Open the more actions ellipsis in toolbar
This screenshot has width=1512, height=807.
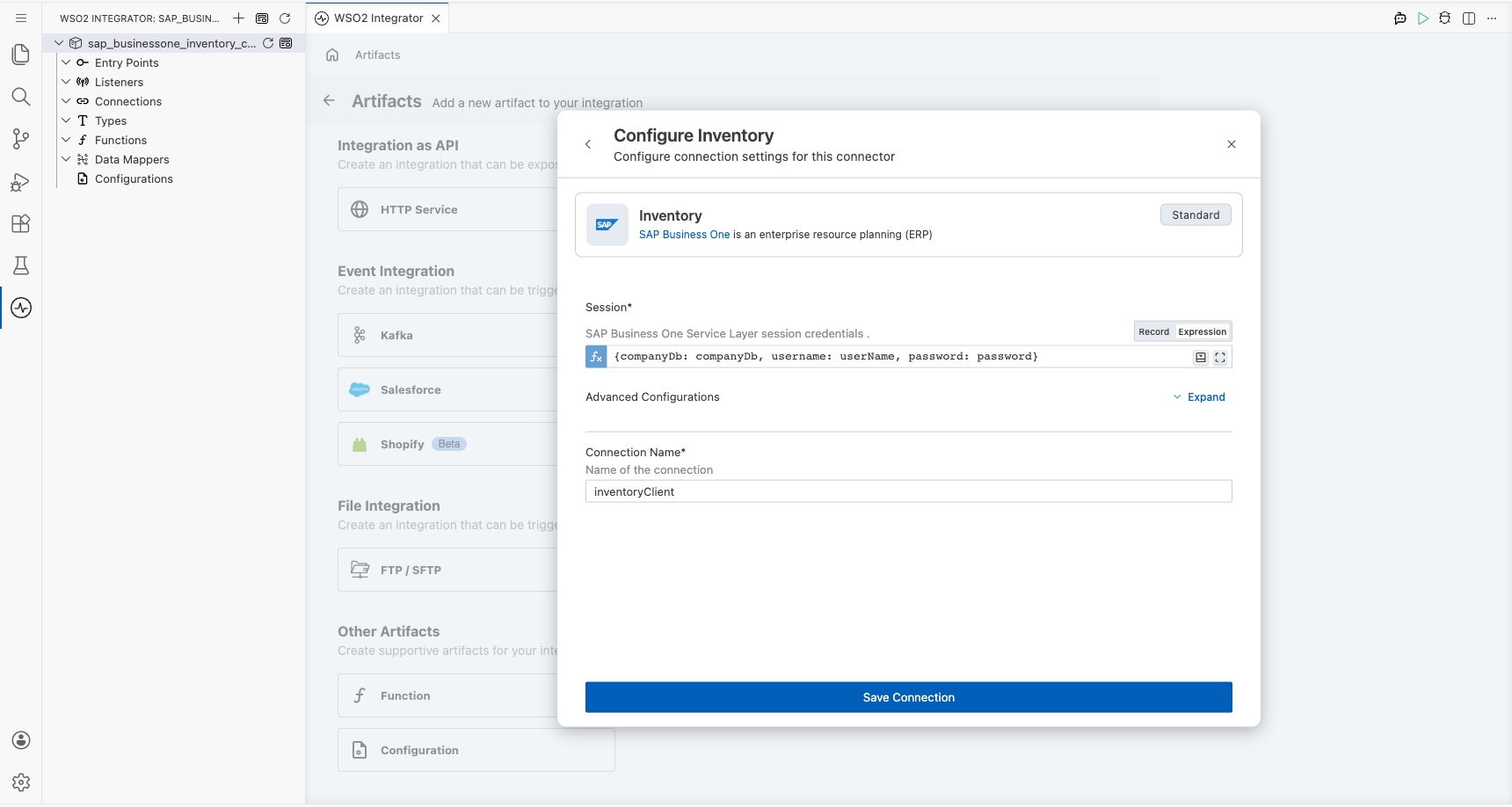pyautogui.click(x=1492, y=18)
